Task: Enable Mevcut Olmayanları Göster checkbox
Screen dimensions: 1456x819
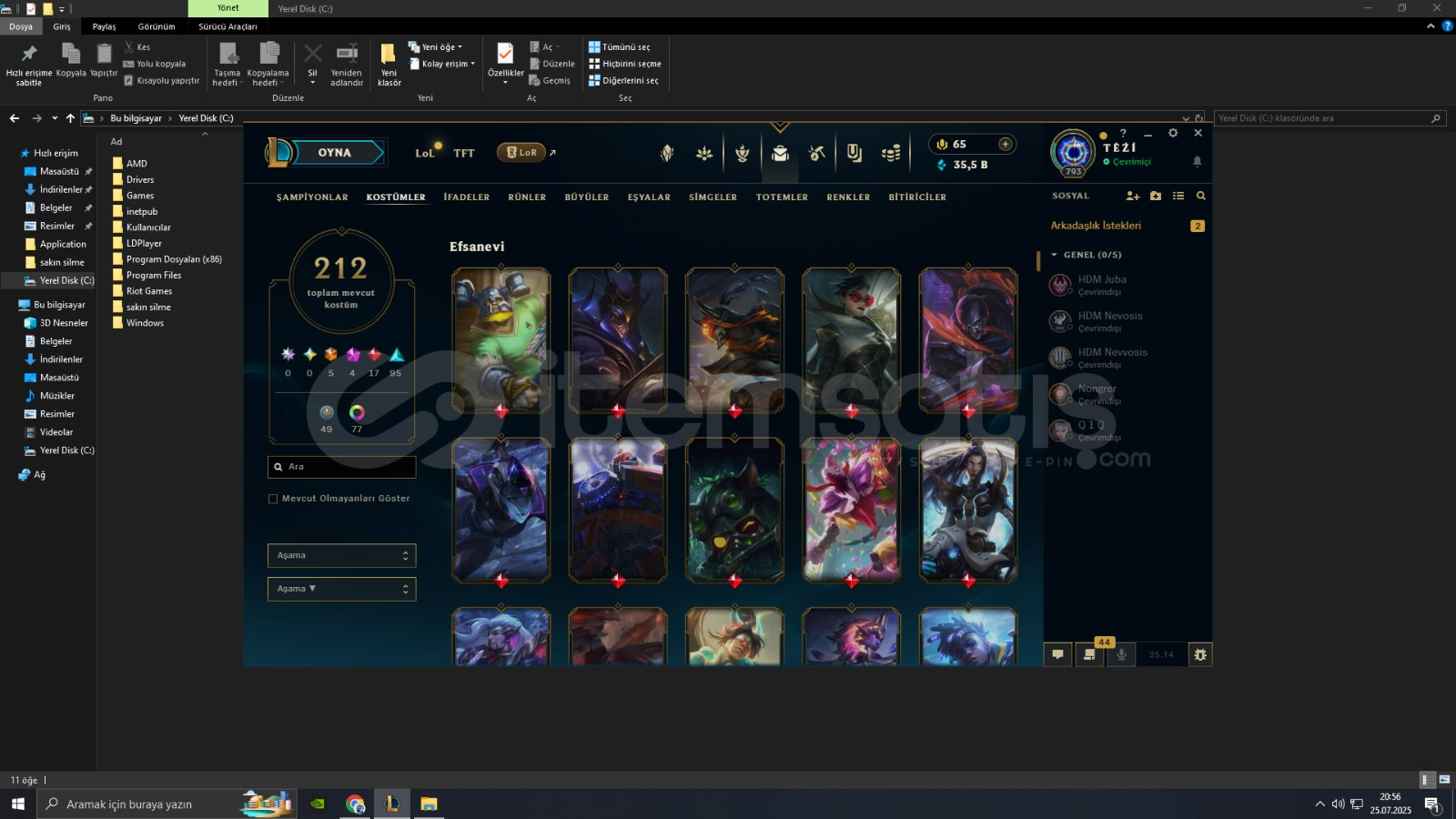Action: (273, 499)
